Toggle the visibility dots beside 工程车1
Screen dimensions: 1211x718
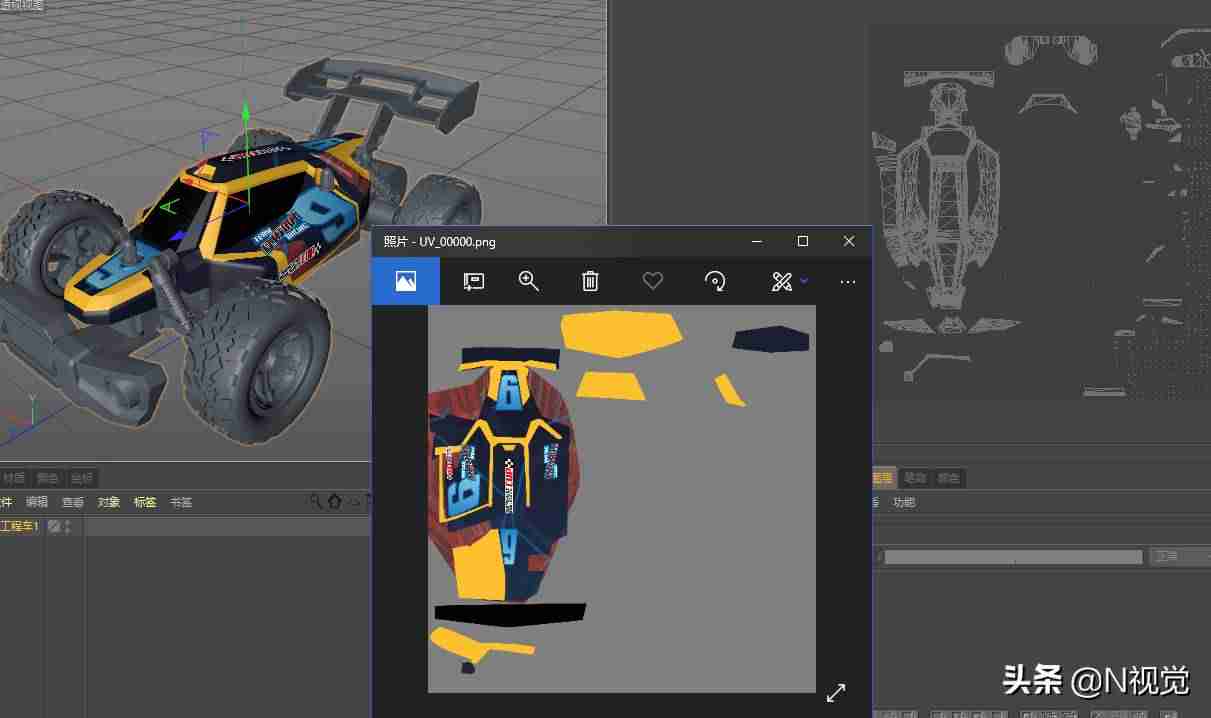tap(68, 526)
